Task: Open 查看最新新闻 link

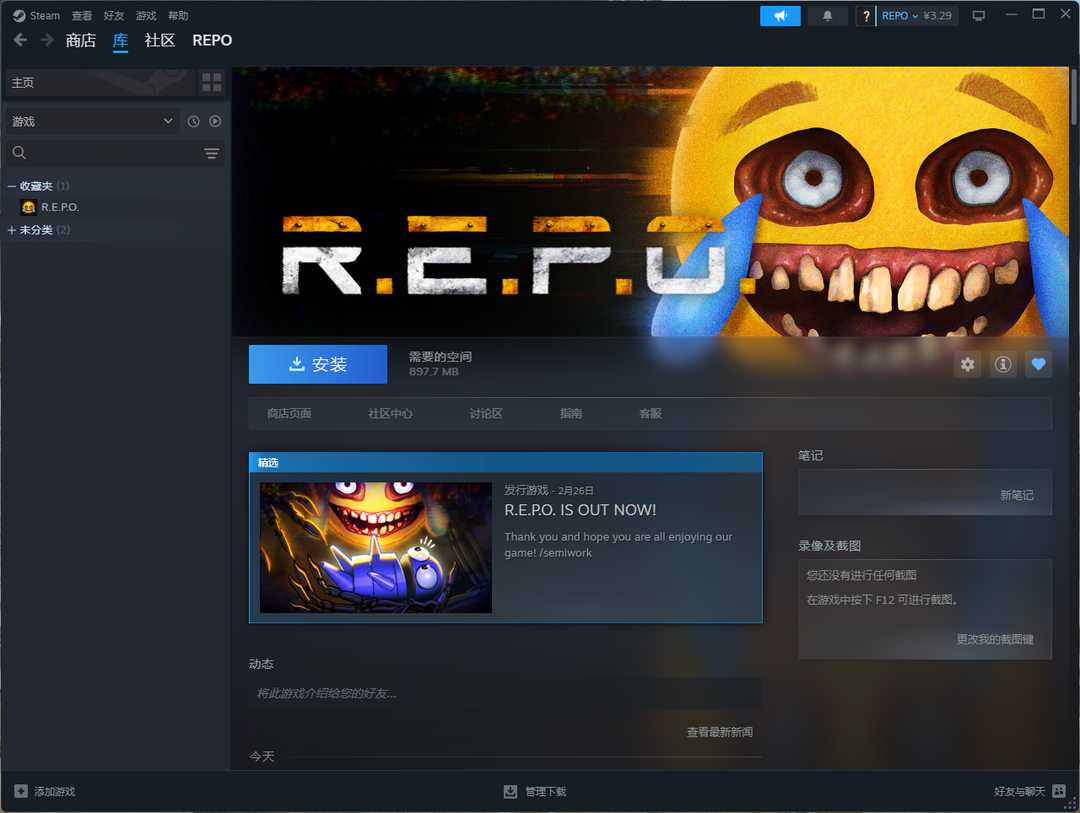Action: (x=719, y=732)
